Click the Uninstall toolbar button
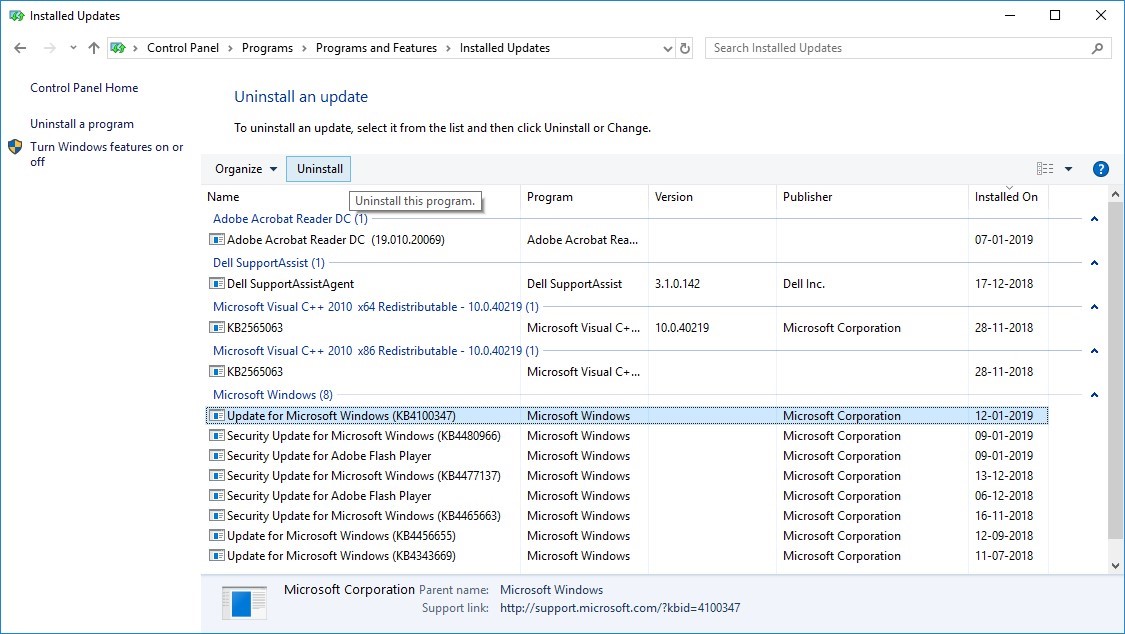 [319, 169]
